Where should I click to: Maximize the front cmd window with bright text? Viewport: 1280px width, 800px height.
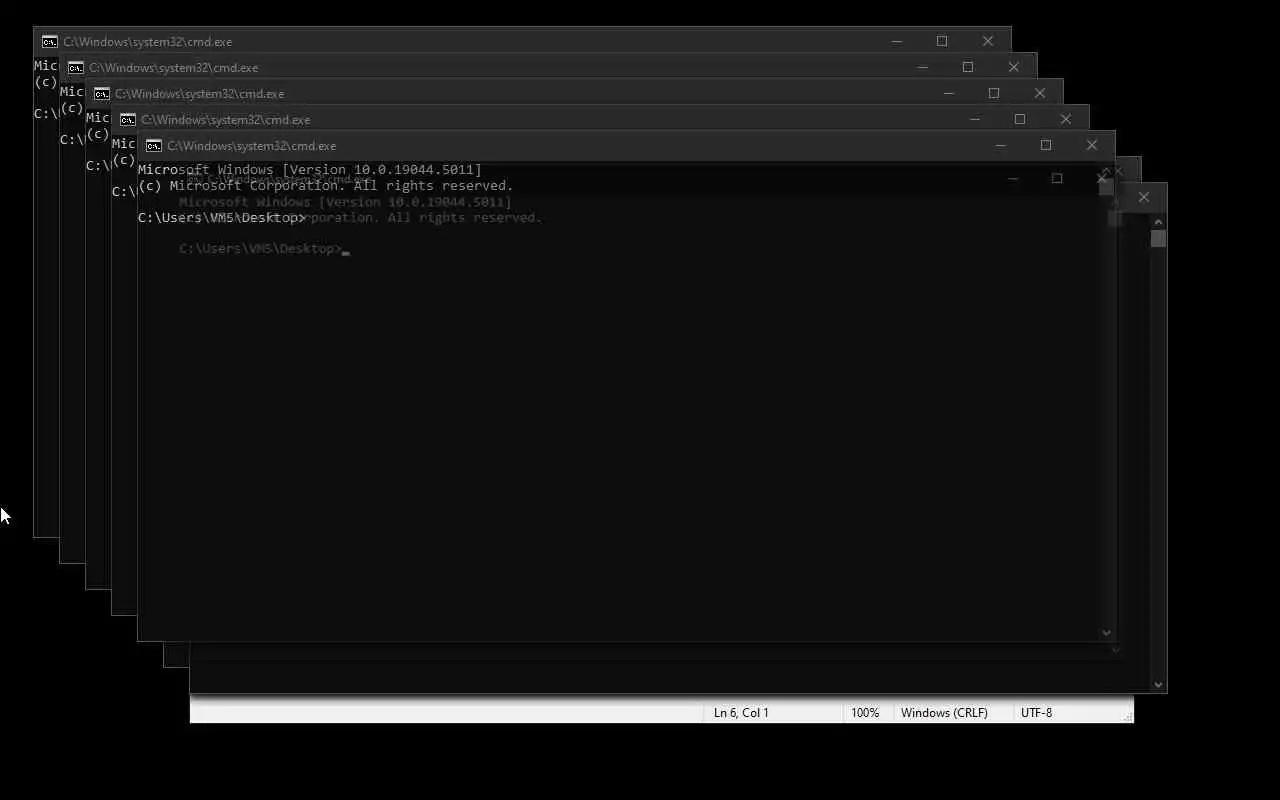point(1046,146)
